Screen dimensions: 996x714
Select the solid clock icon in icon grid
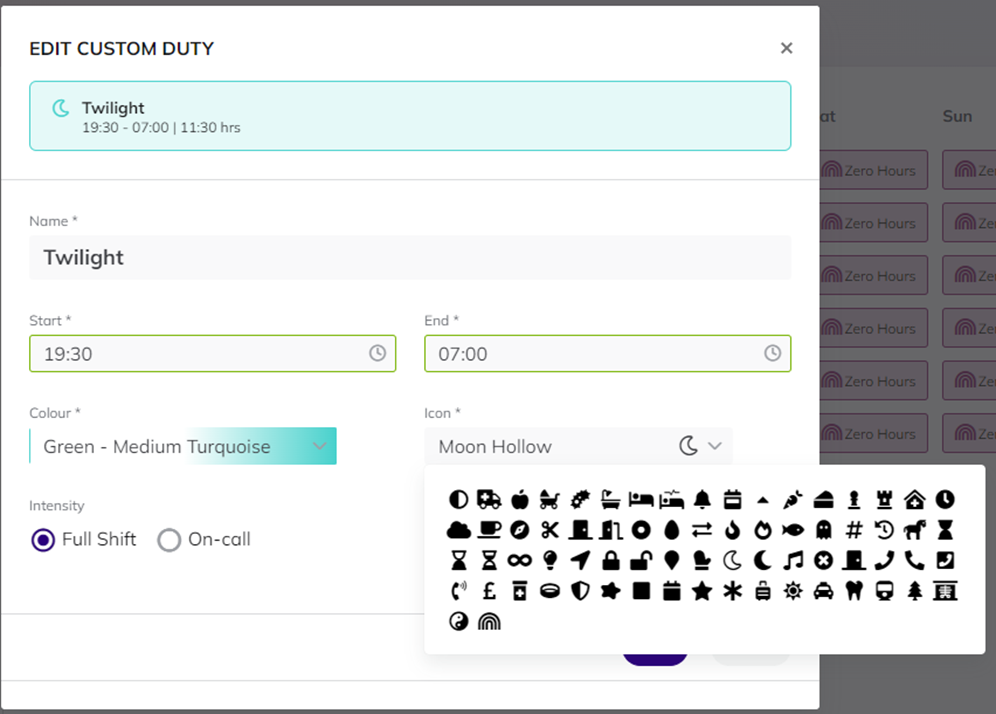(x=945, y=500)
